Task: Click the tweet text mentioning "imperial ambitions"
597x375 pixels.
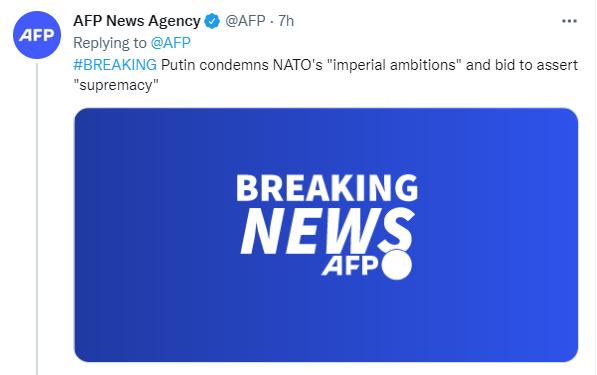Action: click(x=394, y=65)
